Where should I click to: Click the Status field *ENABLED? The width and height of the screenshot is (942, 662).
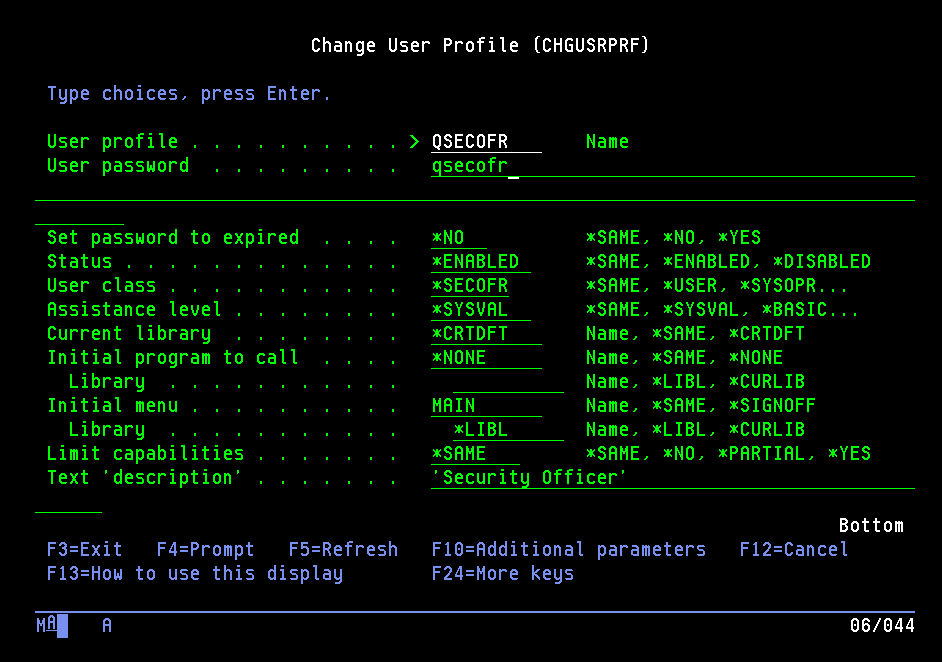(x=481, y=262)
